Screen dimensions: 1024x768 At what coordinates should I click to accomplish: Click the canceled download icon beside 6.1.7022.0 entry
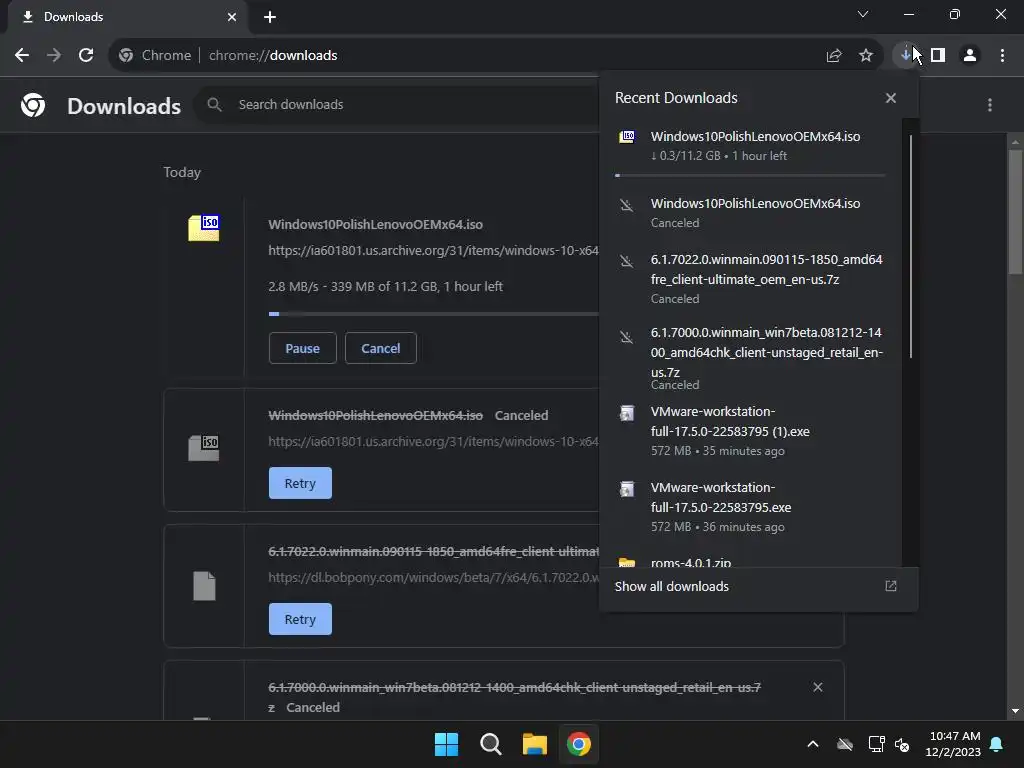click(626, 261)
